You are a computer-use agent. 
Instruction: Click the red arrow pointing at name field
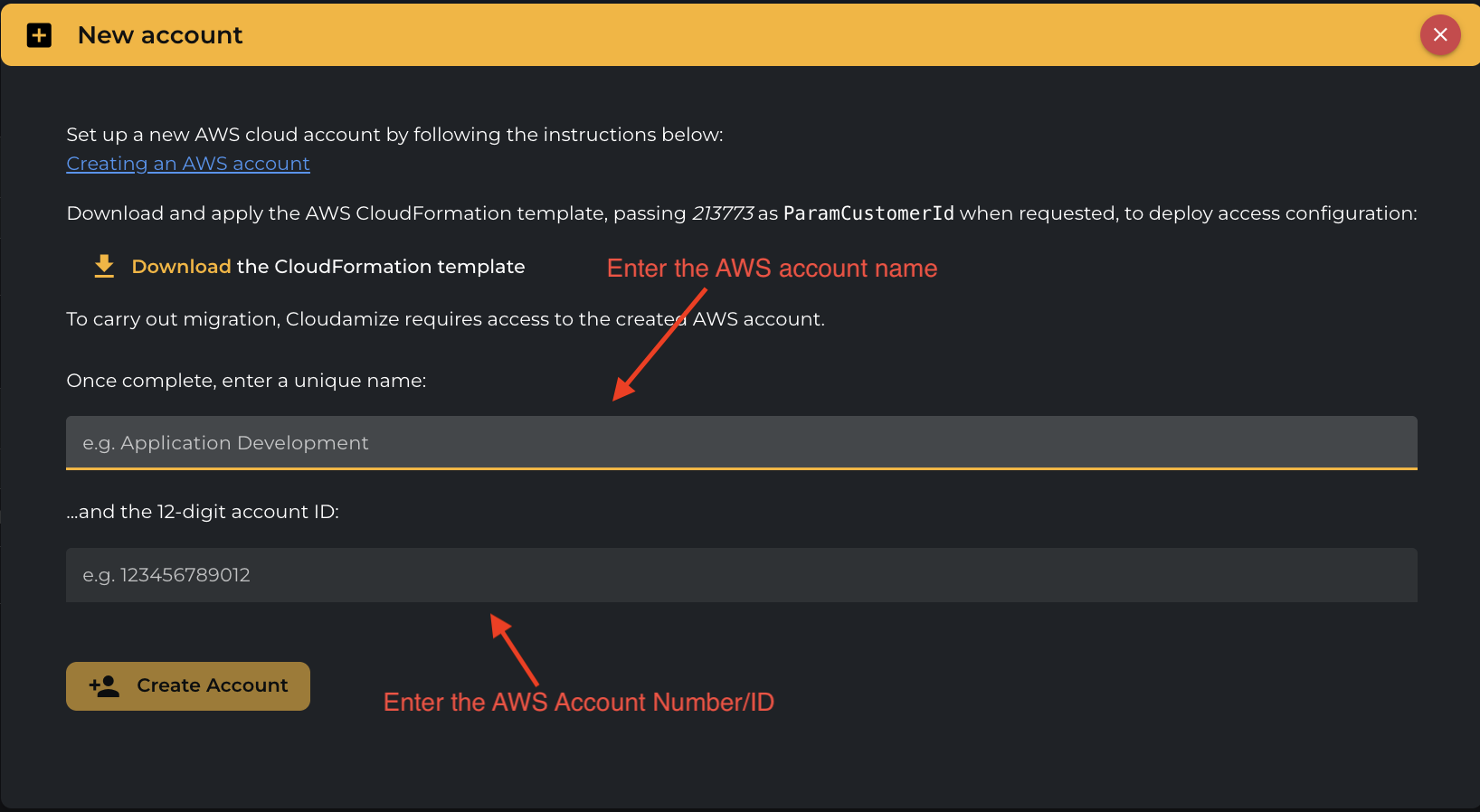659,345
